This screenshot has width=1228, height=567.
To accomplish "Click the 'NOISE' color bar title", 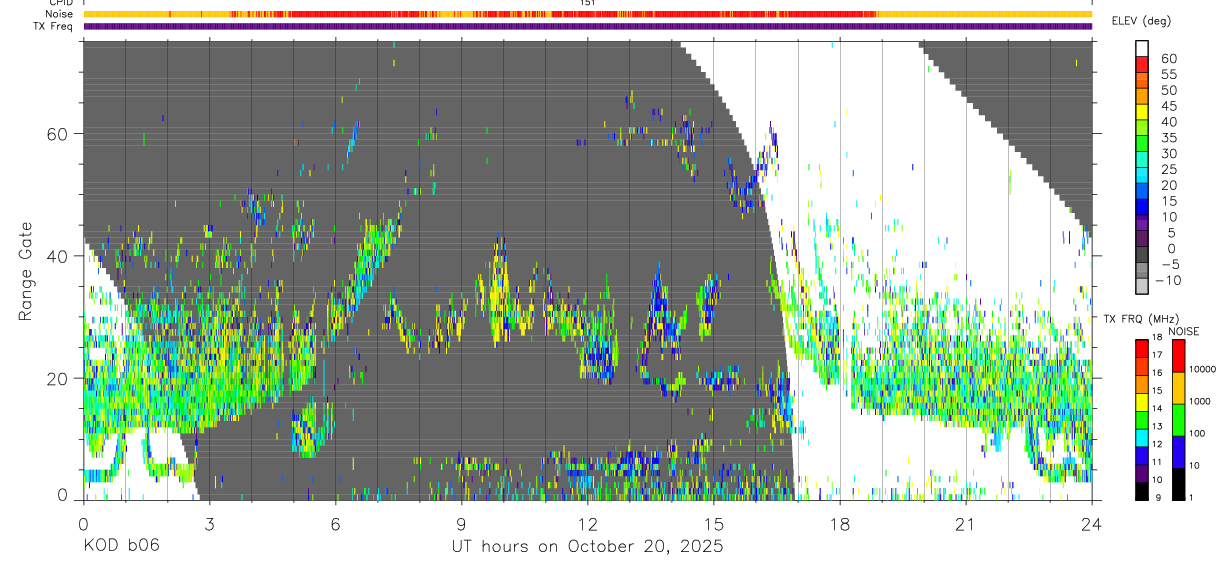I will click(1184, 331).
